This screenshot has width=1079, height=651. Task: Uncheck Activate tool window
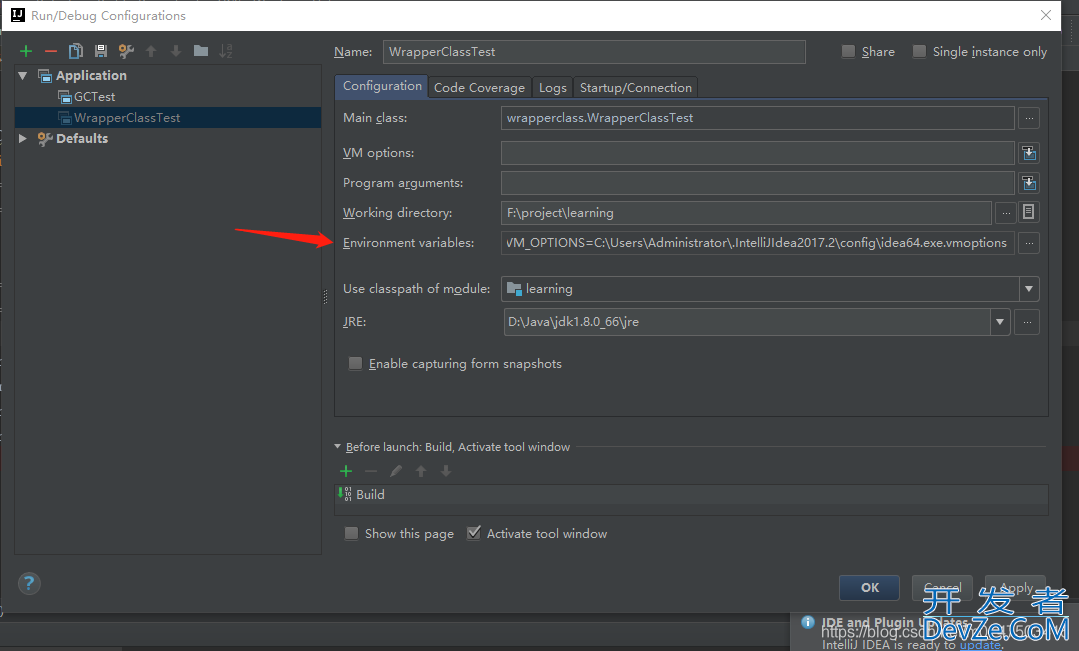pos(473,533)
